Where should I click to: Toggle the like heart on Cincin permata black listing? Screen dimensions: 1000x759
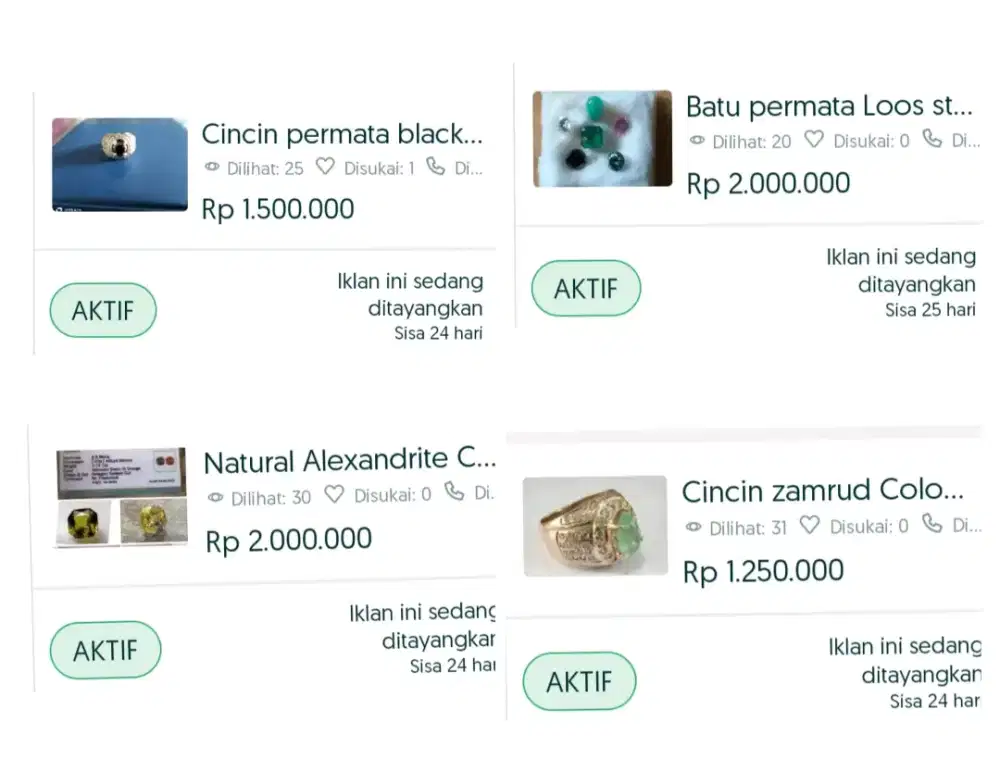(x=324, y=167)
